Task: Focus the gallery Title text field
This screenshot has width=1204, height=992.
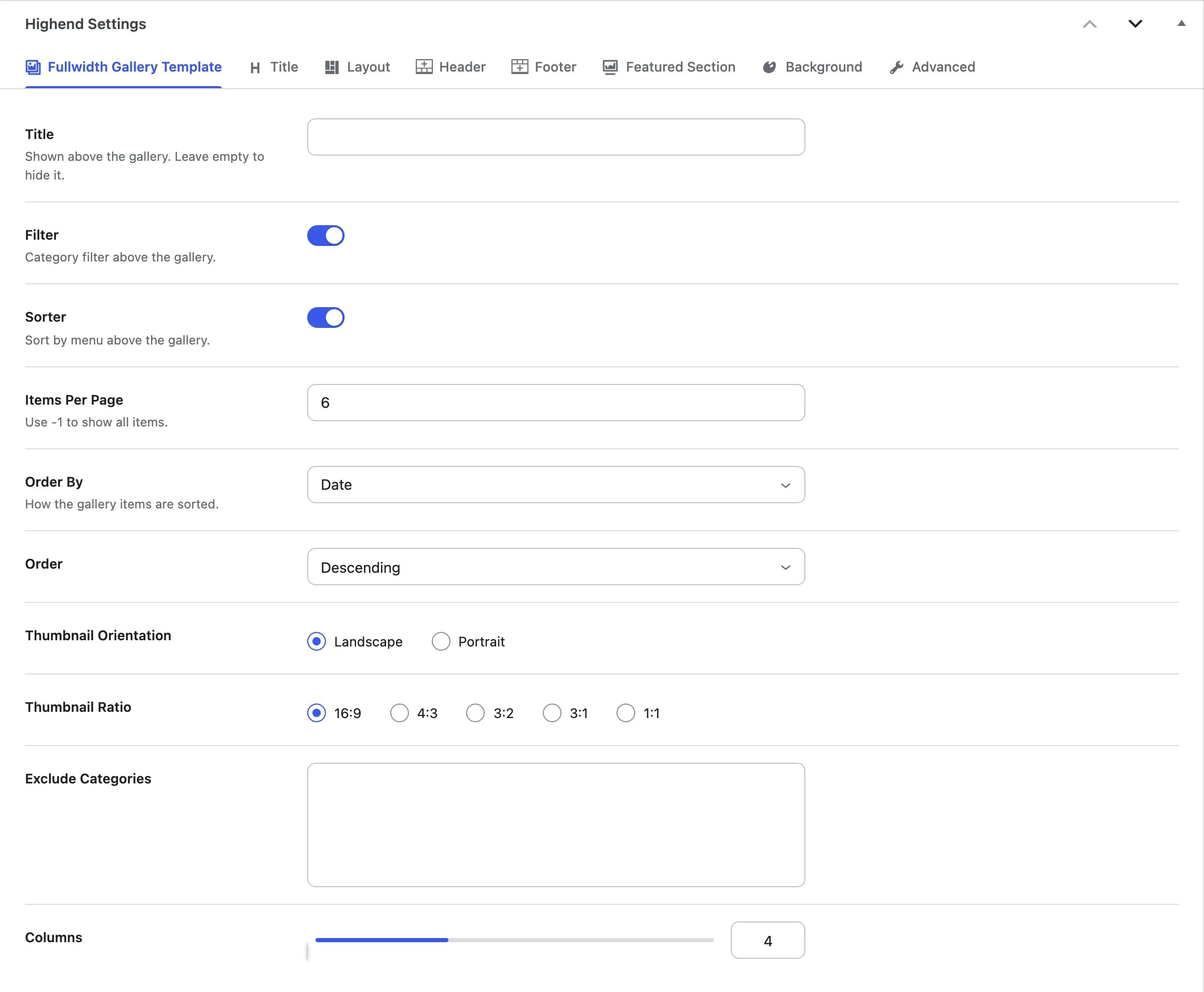Action: tap(556, 137)
